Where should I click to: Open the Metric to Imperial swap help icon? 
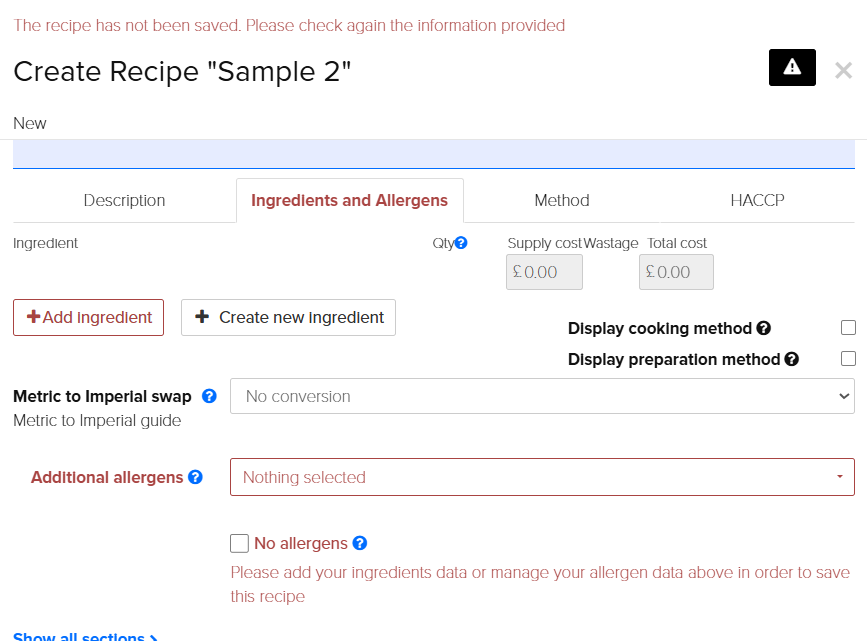(x=208, y=396)
